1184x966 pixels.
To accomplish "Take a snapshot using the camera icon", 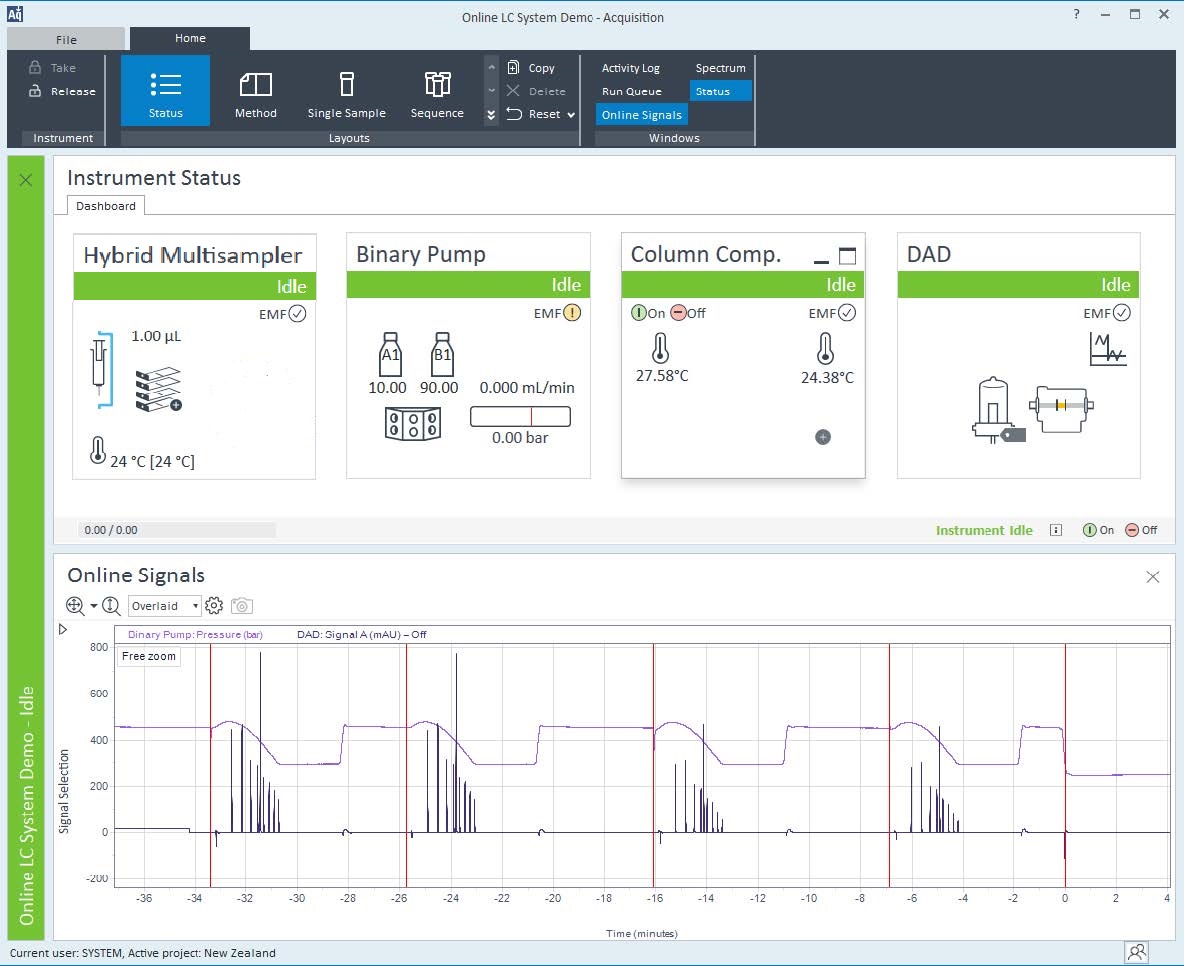I will [241, 605].
